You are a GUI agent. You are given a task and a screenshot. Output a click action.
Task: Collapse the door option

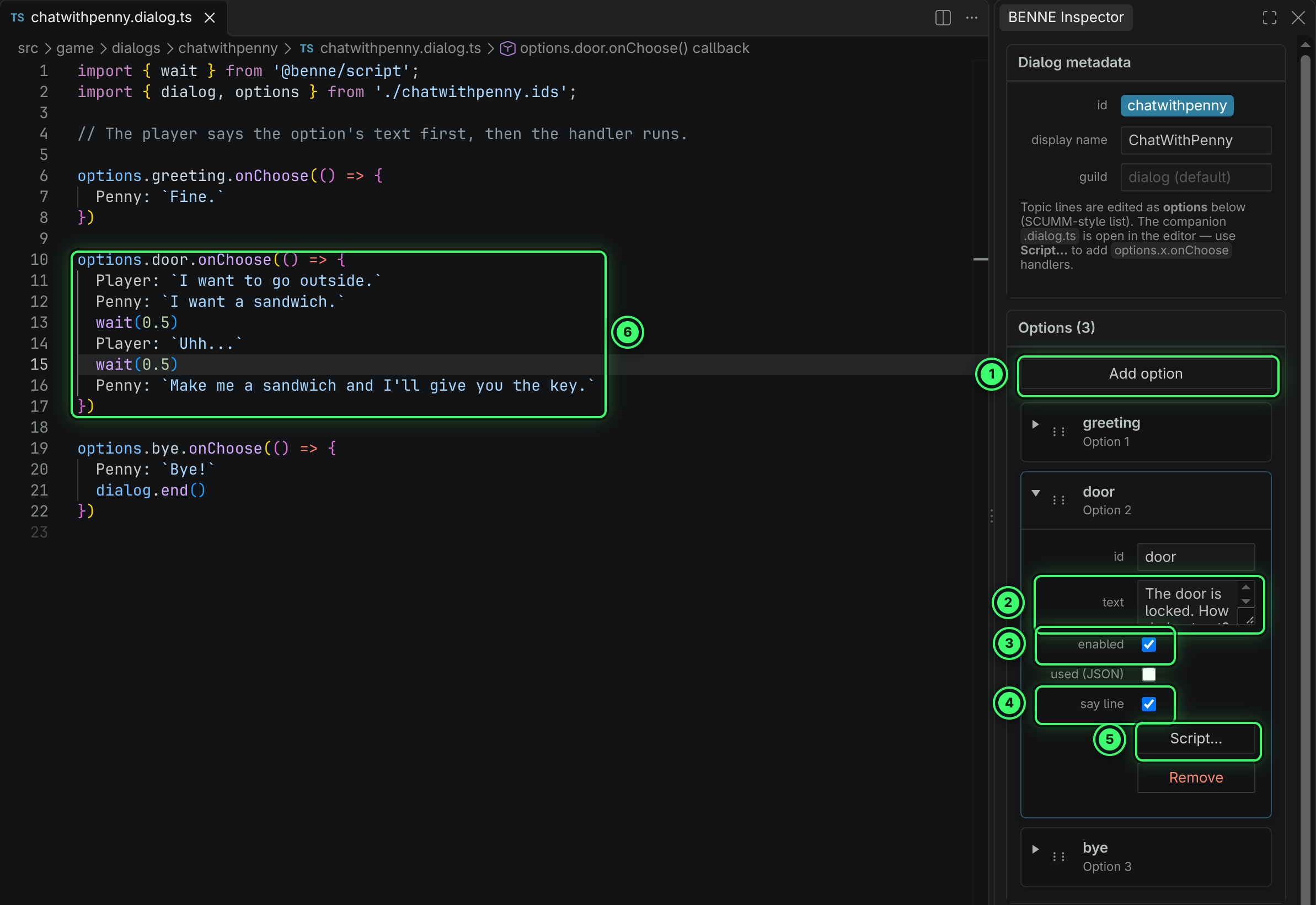(1035, 493)
